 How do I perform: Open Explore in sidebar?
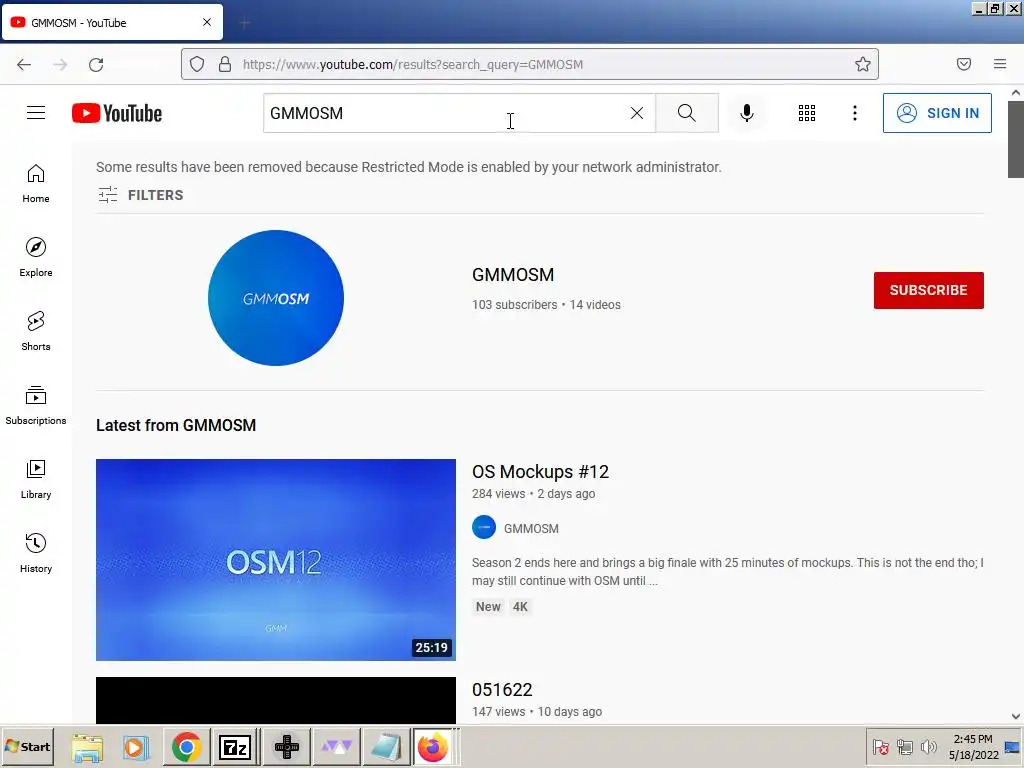(36, 257)
